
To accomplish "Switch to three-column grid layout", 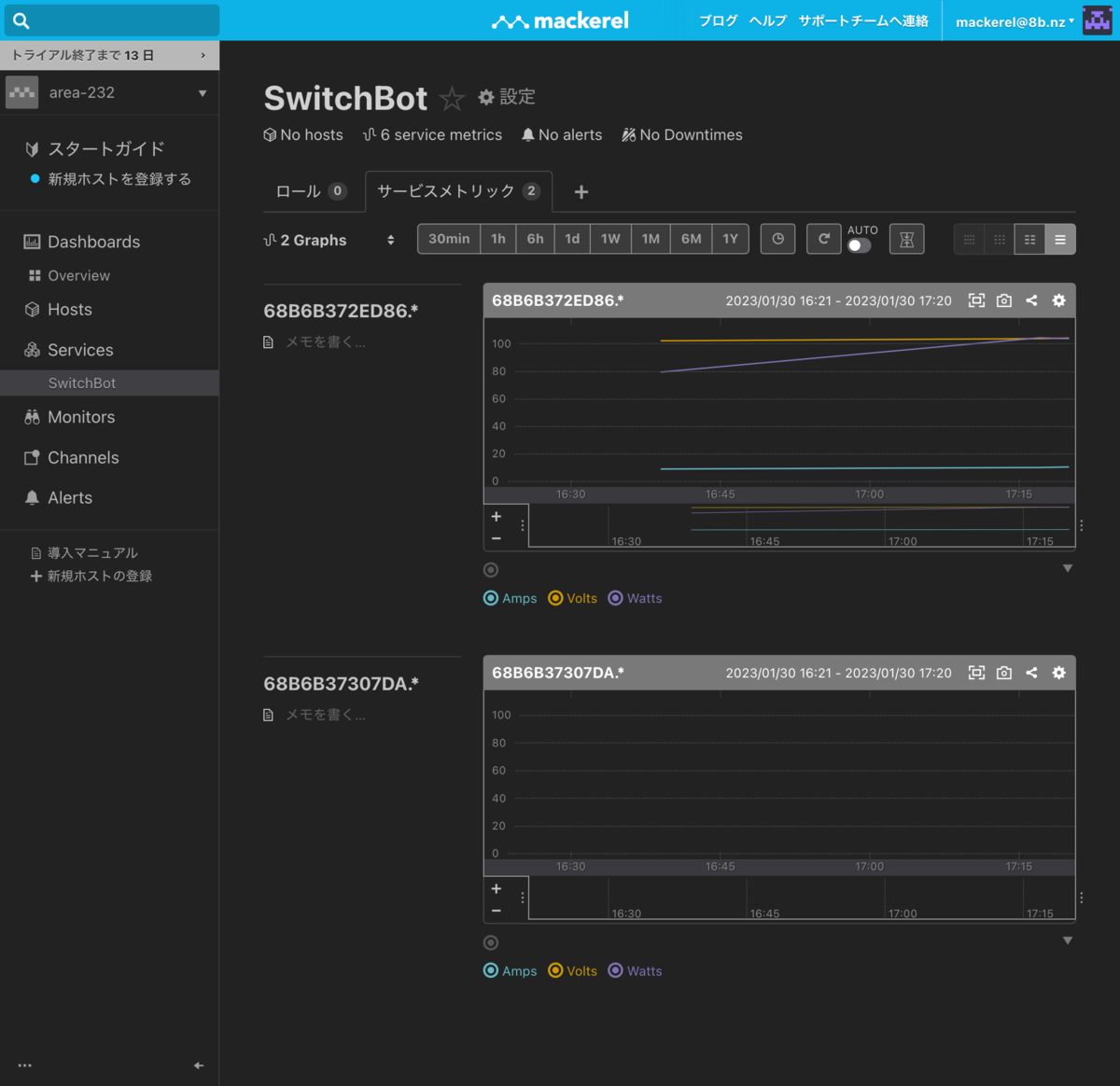I will pyautogui.click(x=1000, y=240).
